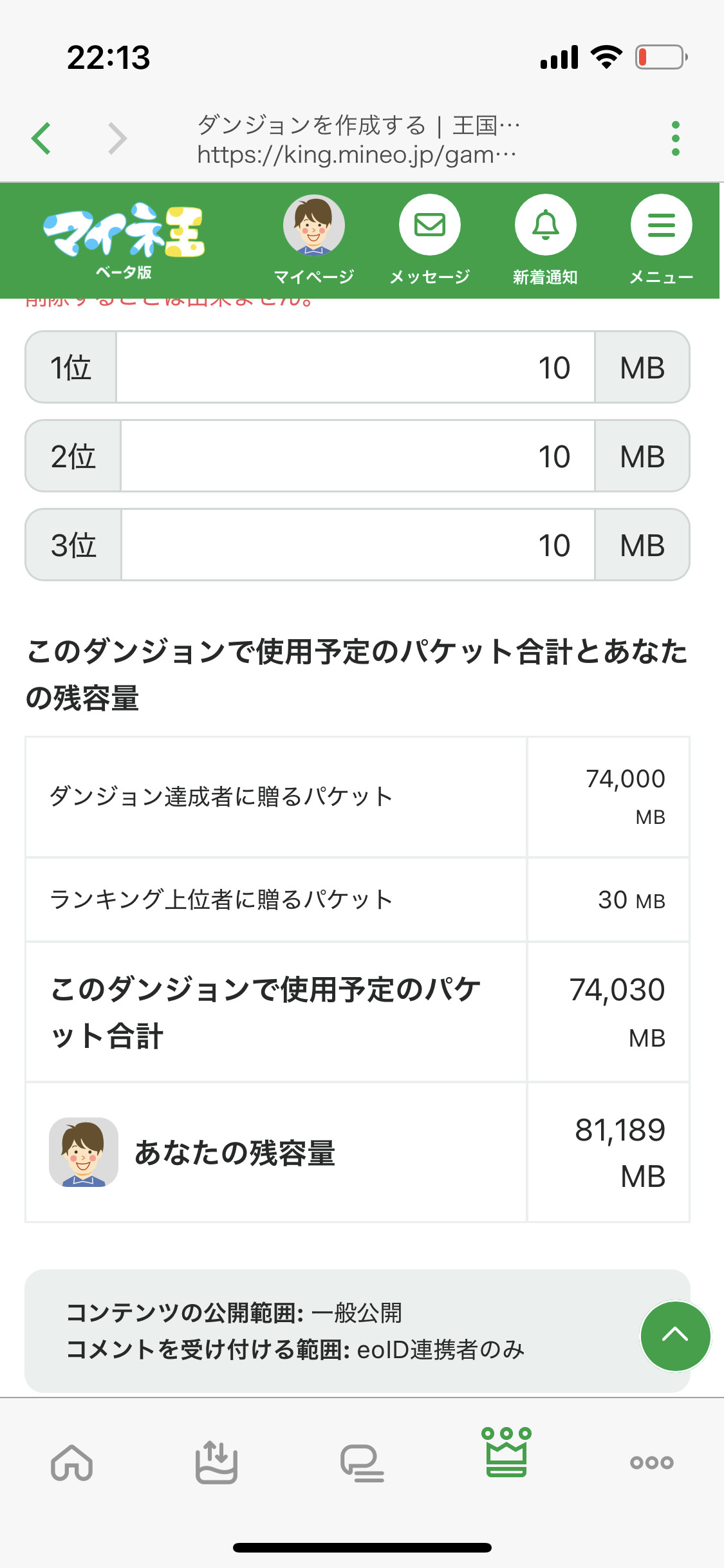Tap the page URL address text

[x=357, y=154]
